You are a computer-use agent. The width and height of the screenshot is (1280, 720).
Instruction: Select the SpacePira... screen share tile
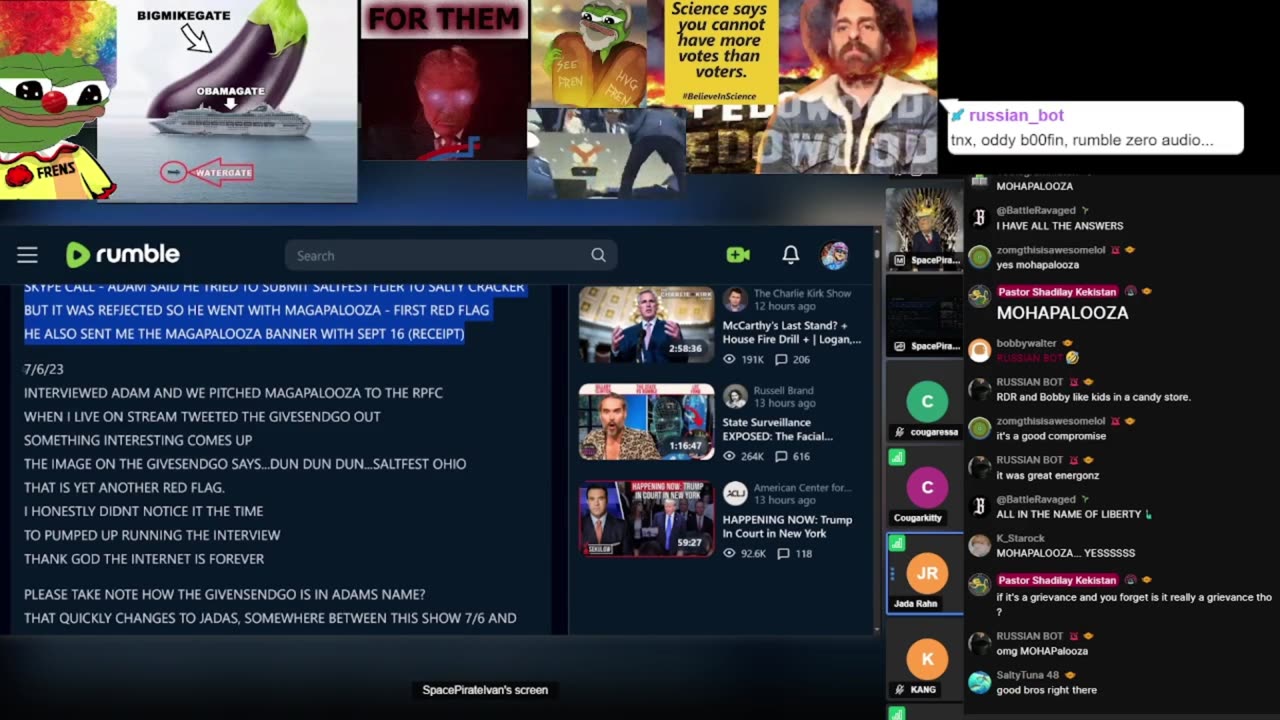[x=926, y=315]
